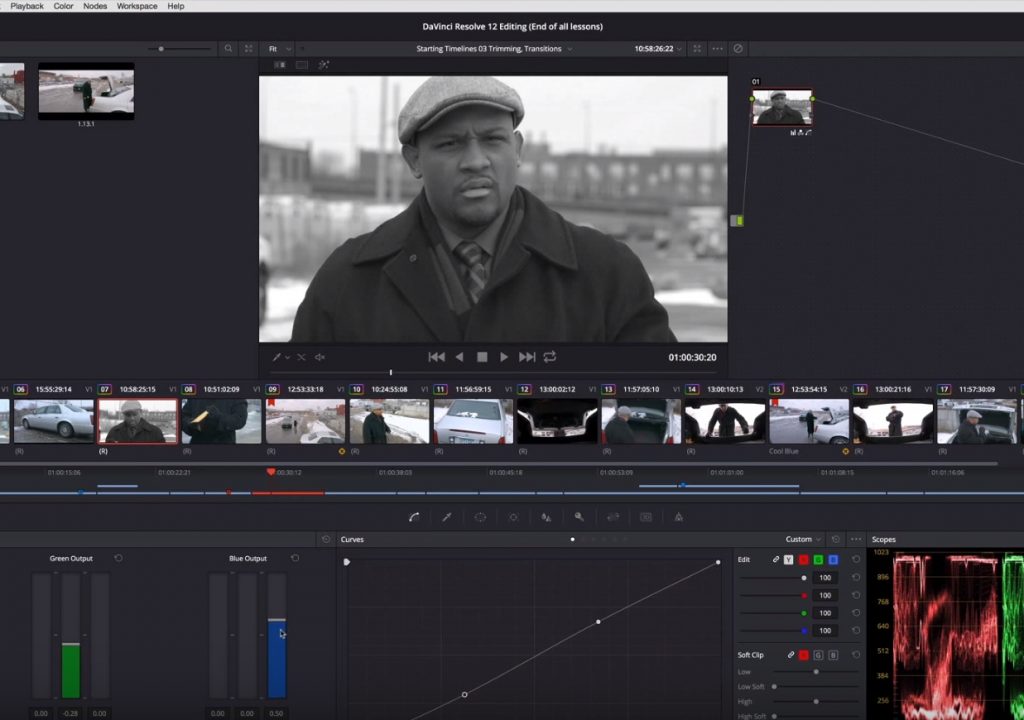Viewport: 1024px width, 720px height.
Task: Open the Sizing palette icon
Action: [x=613, y=517]
